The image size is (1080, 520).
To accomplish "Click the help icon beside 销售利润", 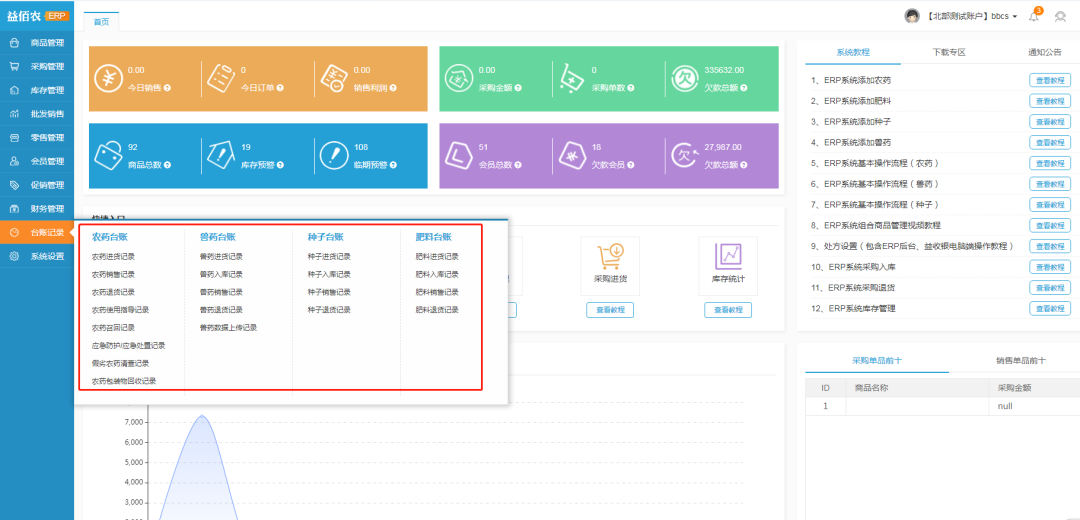I will tap(394, 88).
